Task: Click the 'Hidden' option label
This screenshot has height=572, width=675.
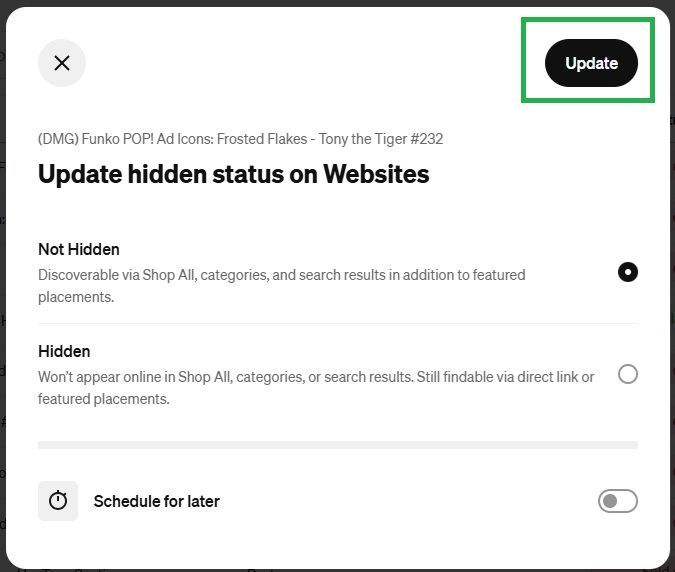Action: click(64, 351)
